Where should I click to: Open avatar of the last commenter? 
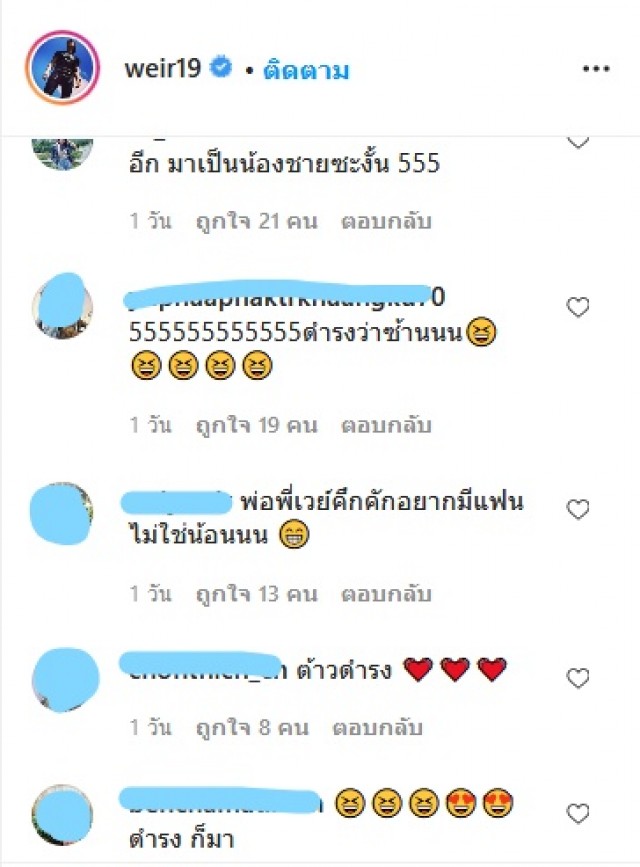tap(63, 816)
